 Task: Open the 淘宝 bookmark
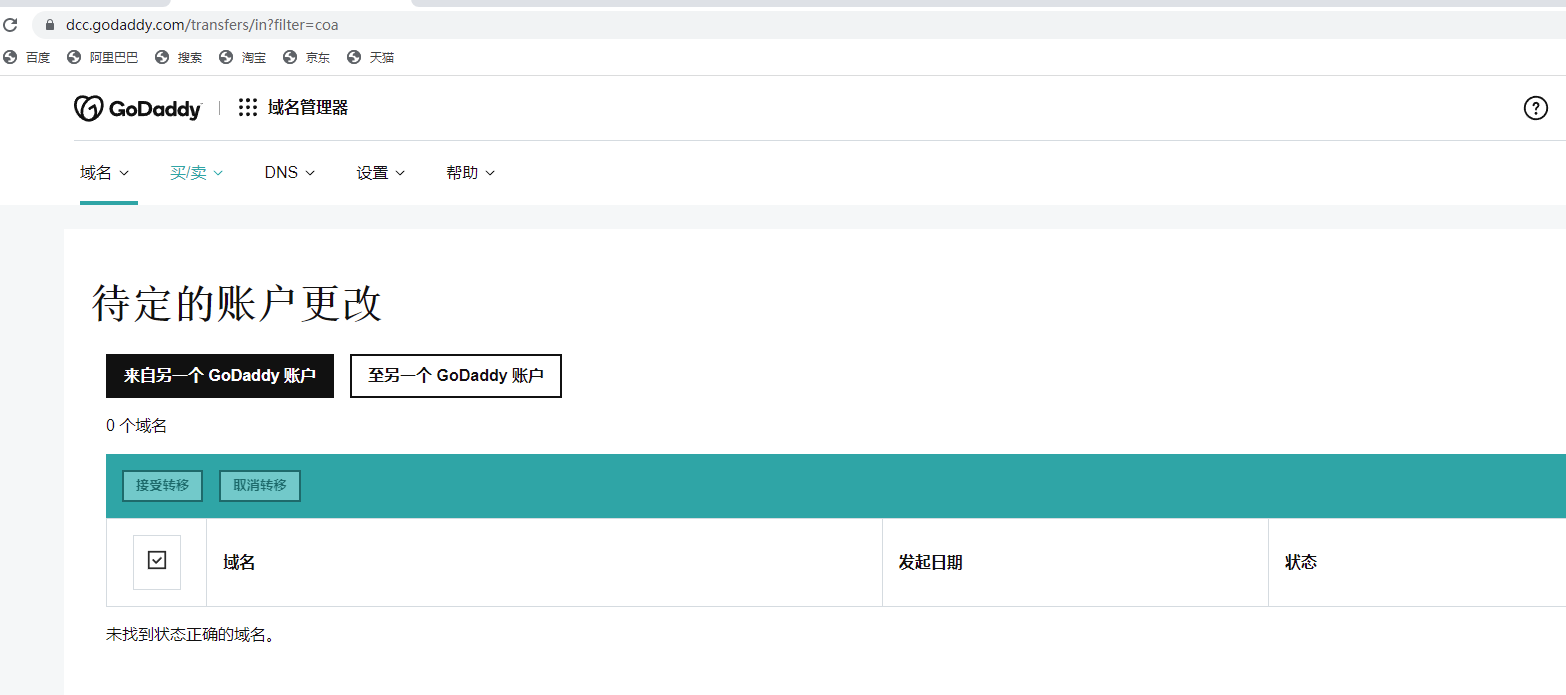pyautogui.click(x=243, y=58)
